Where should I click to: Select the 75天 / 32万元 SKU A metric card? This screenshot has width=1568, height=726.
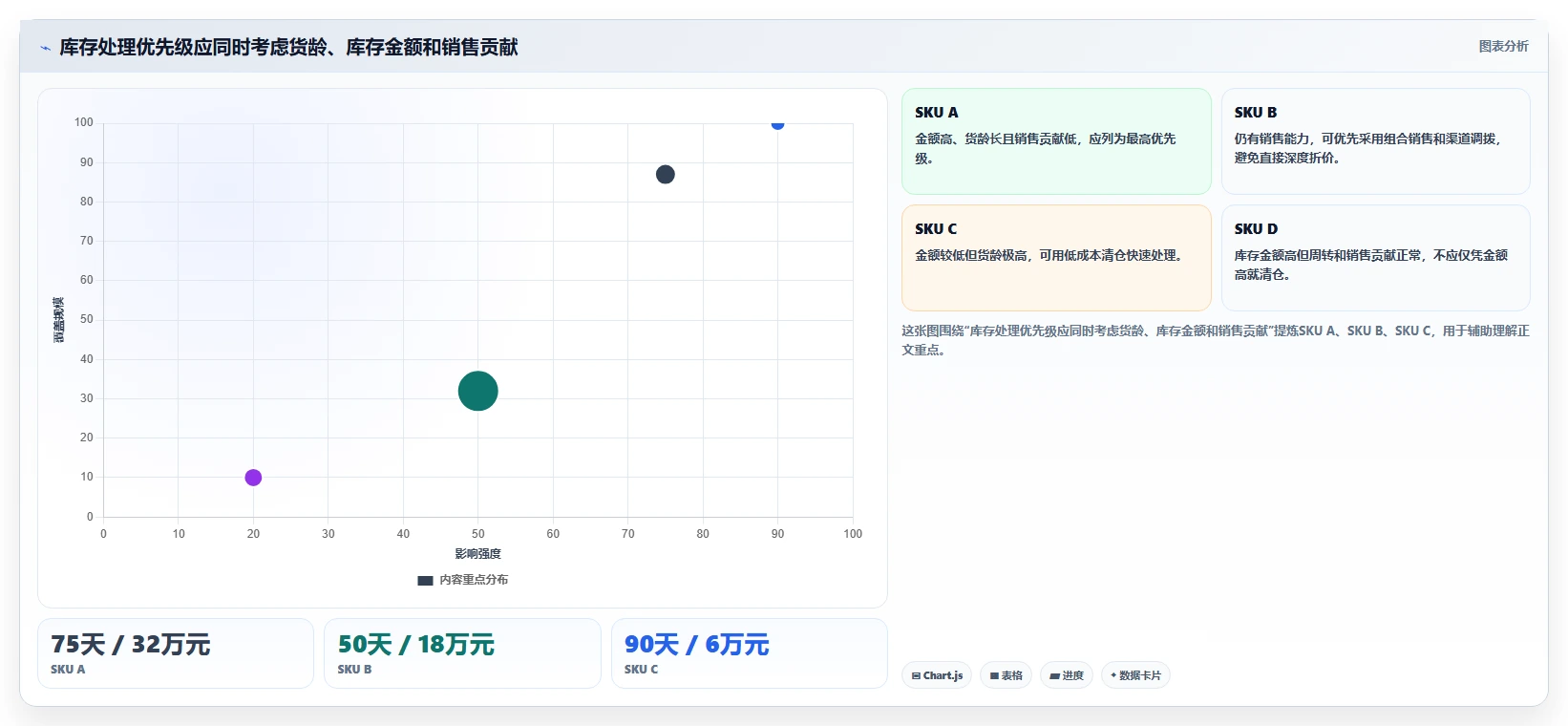[176, 653]
